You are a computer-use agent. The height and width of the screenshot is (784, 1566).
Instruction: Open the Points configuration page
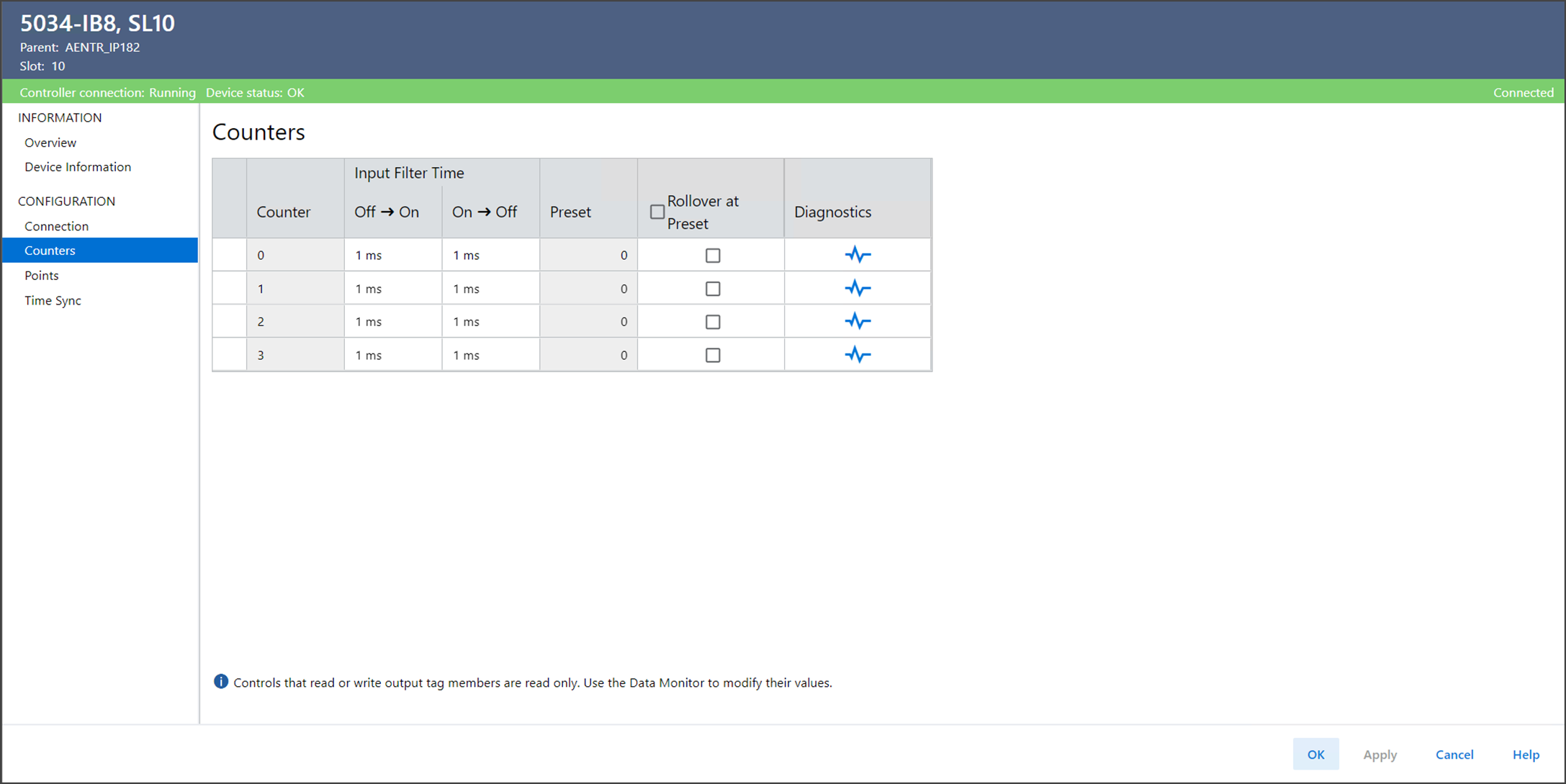(42, 276)
